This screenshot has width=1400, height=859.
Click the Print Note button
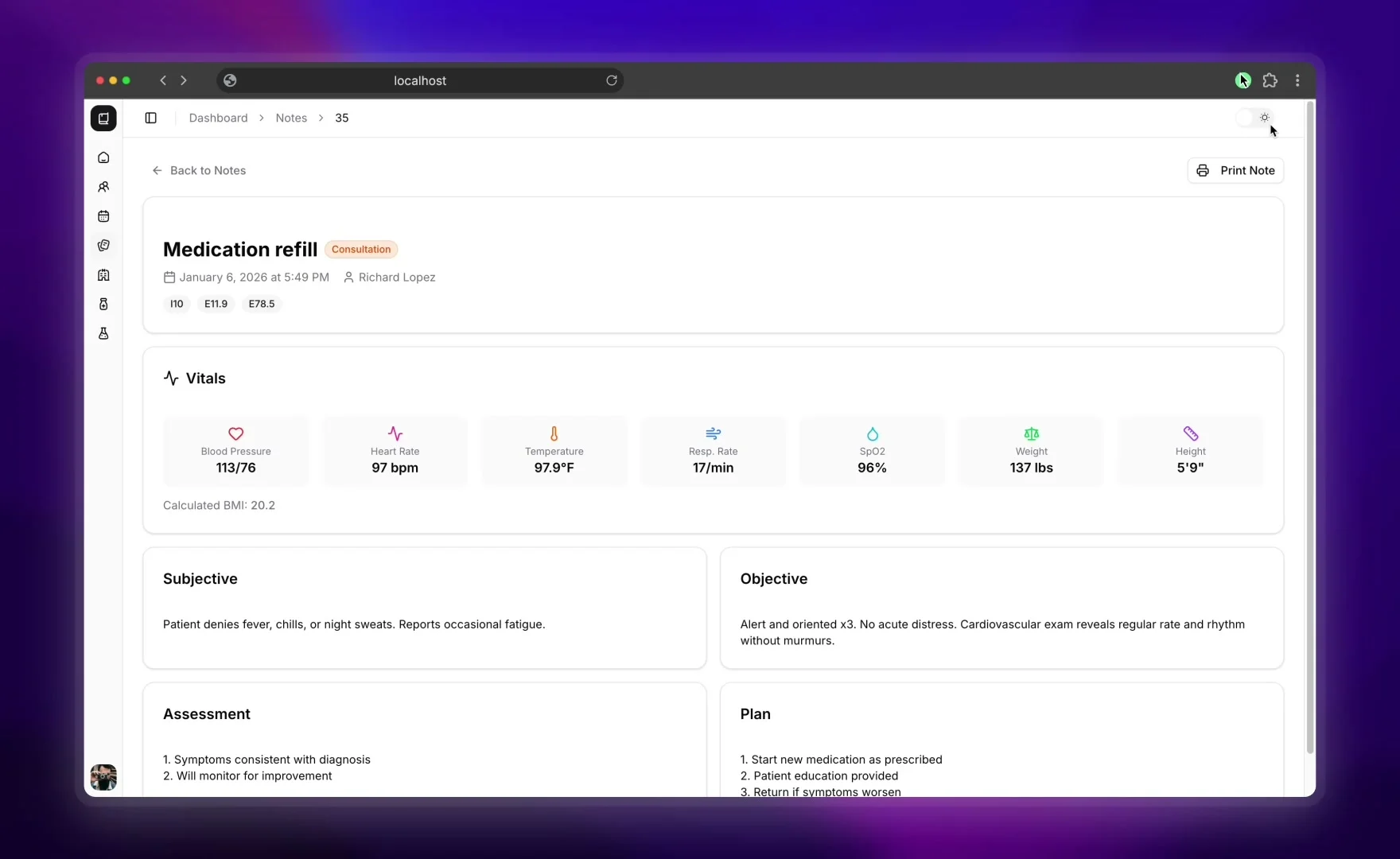tap(1235, 170)
